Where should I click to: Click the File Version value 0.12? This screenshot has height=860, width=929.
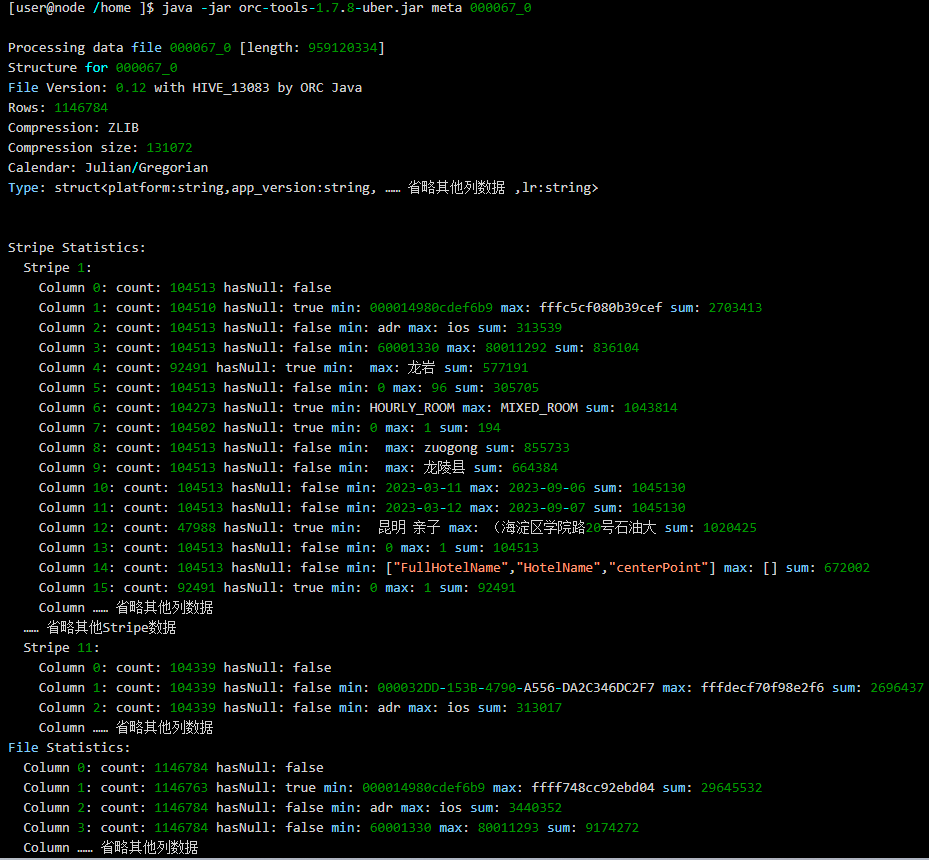131,88
